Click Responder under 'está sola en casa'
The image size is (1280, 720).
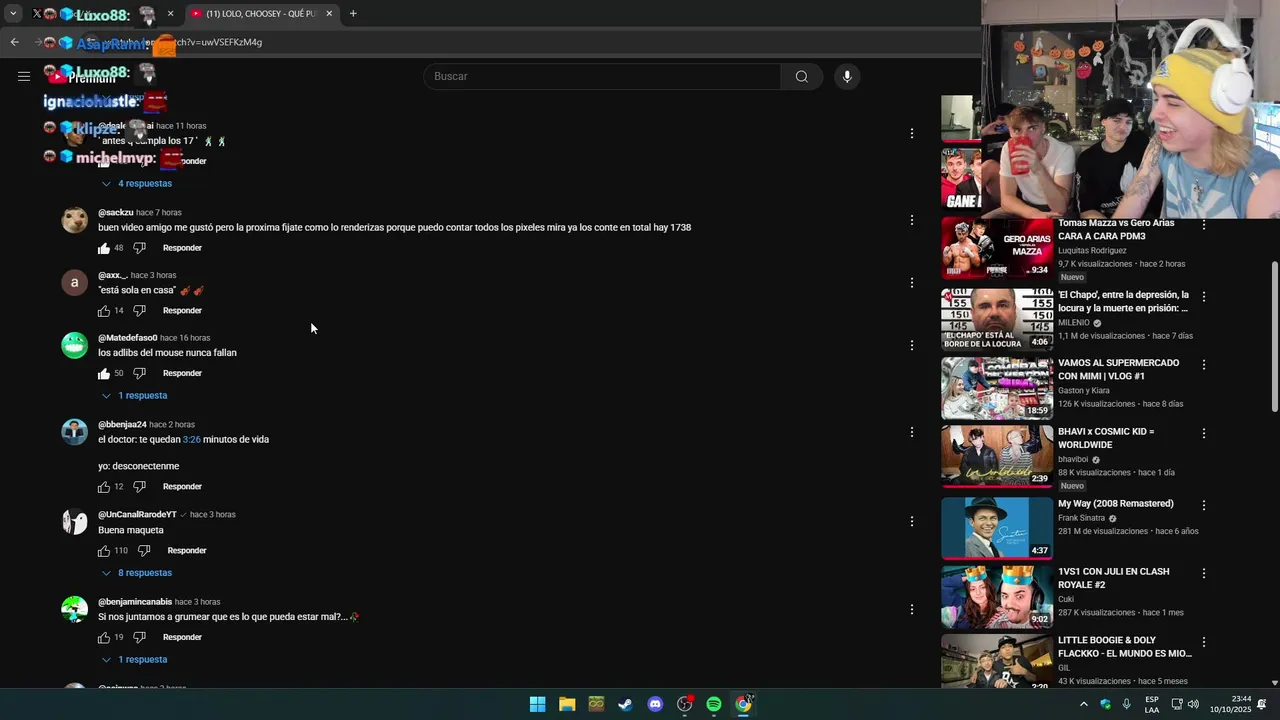182,311
